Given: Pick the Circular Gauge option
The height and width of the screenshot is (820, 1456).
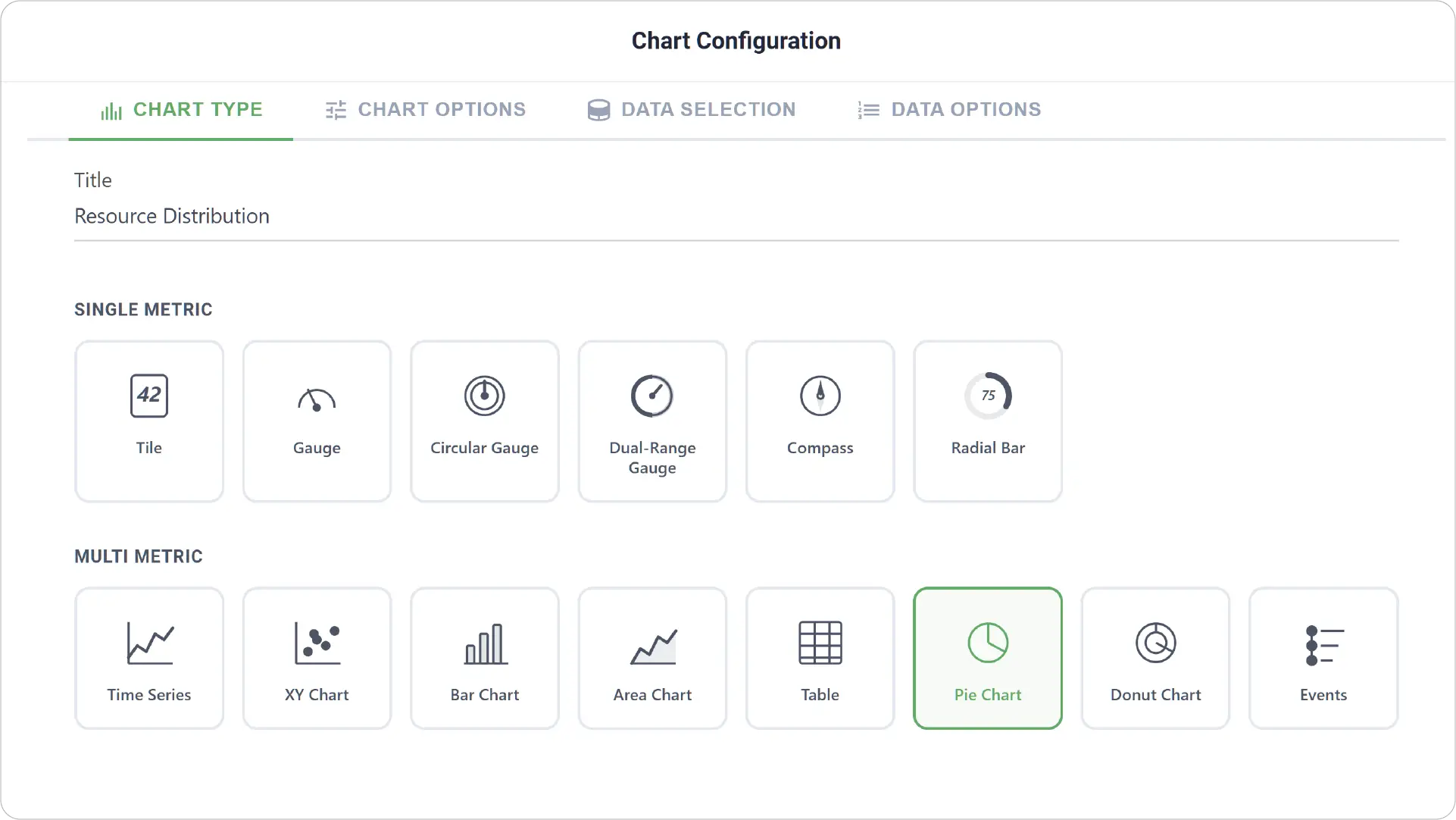Looking at the screenshot, I should [485, 421].
